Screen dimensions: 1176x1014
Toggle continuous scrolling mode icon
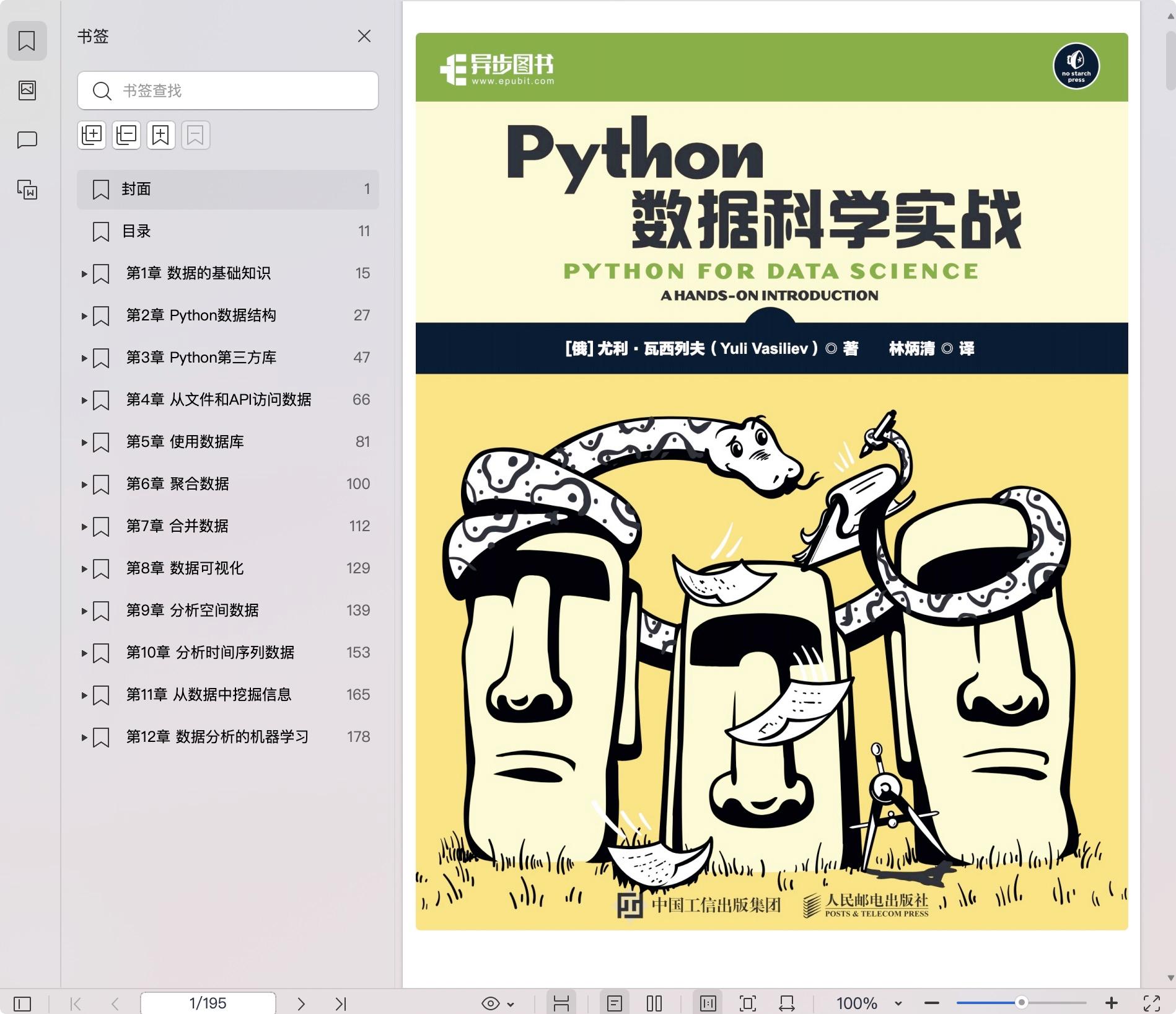coord(561,1003)
